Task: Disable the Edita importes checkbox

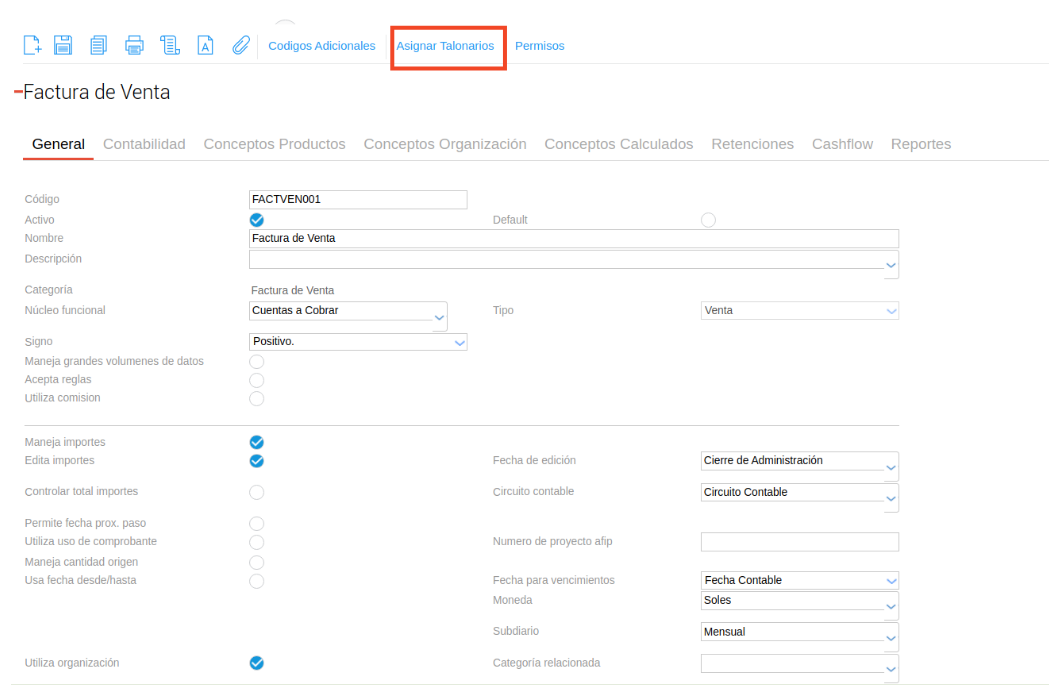Action: tap(256, 461)
